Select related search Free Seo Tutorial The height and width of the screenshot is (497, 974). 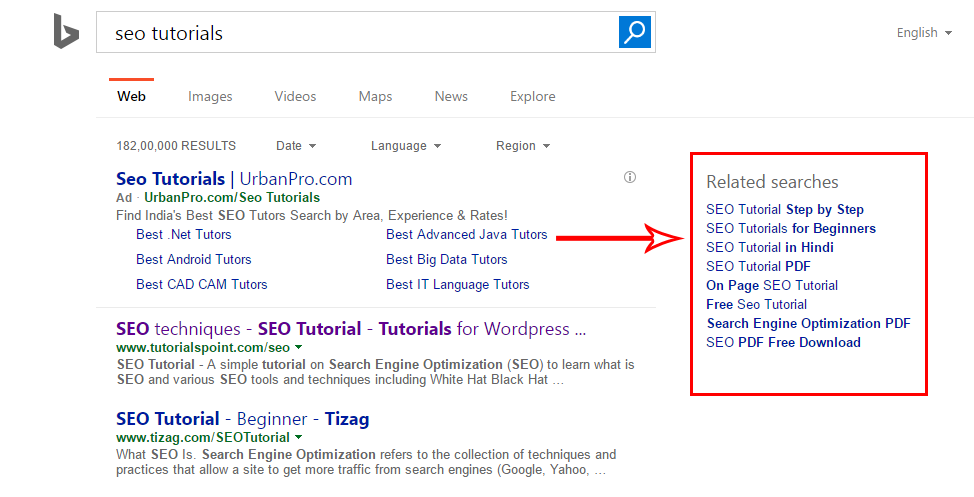(x=757, y=304)
